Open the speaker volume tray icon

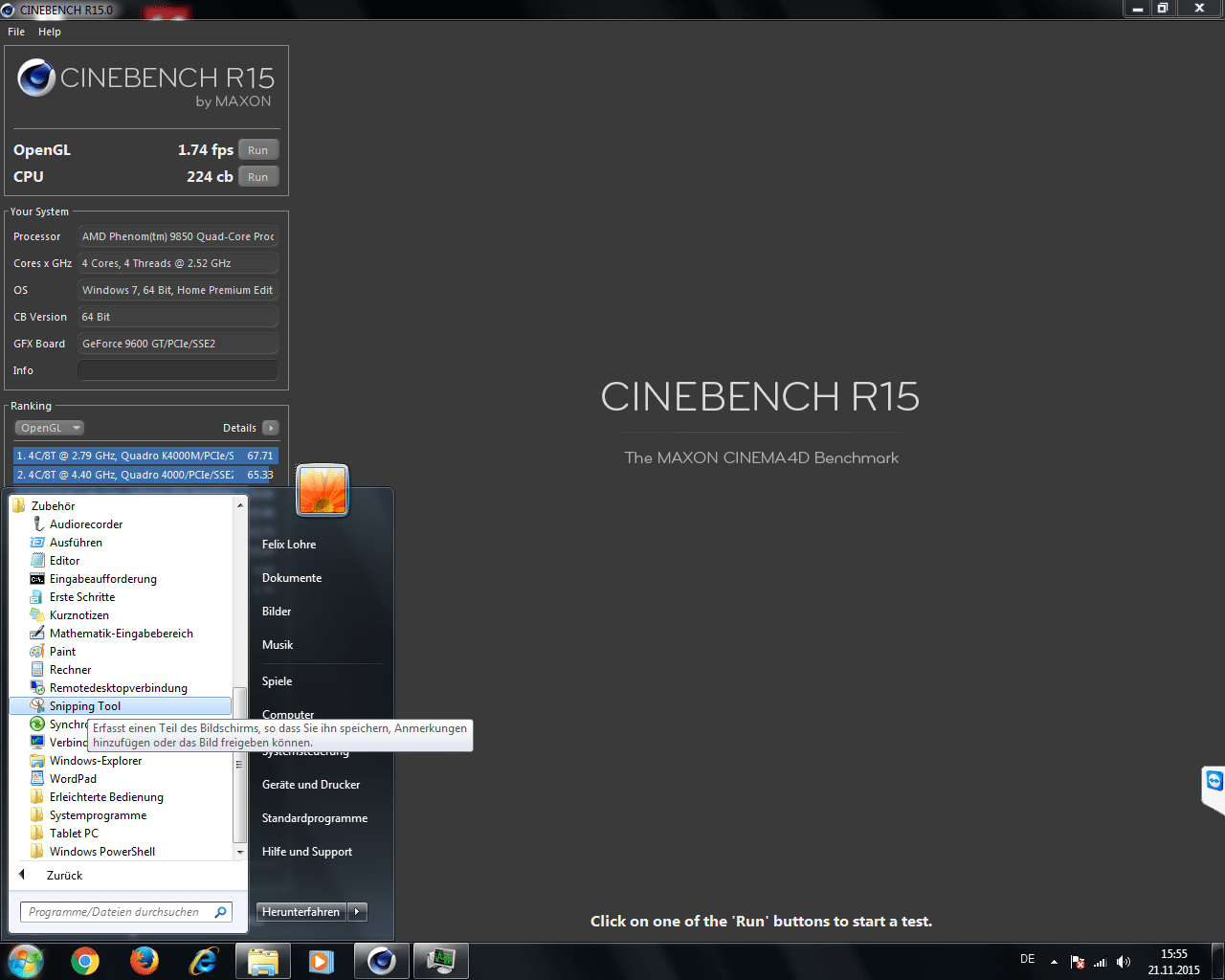coord(1124,962)
